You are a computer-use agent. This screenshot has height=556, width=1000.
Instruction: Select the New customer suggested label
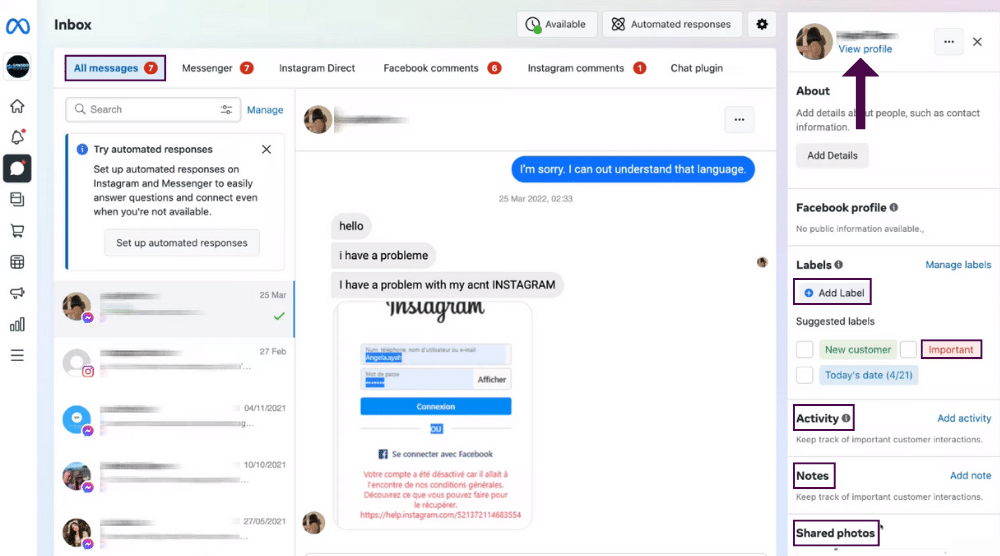coord(858,349)
